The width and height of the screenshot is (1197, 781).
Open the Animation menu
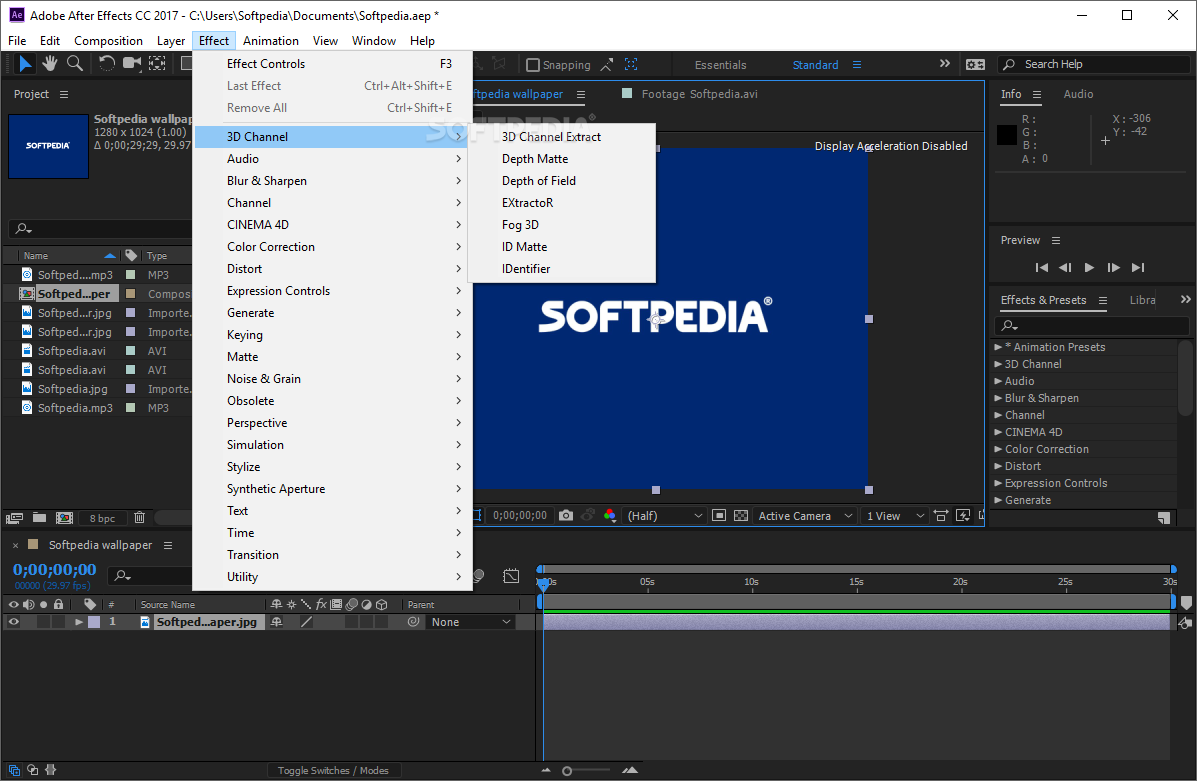[270, 40]
